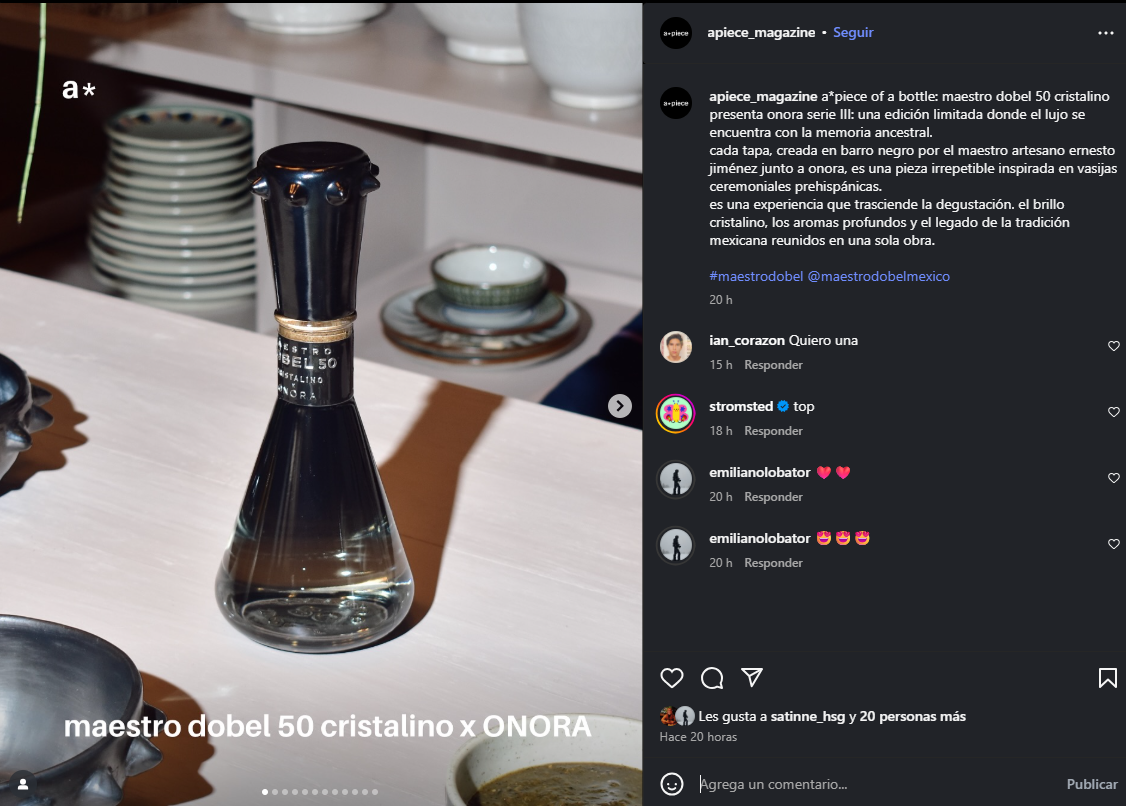Image resolution: width=1126 pixels, height=806 pixels.
Task: Open the #maestrodobel hashtag
Action: [x=755, y=277]
